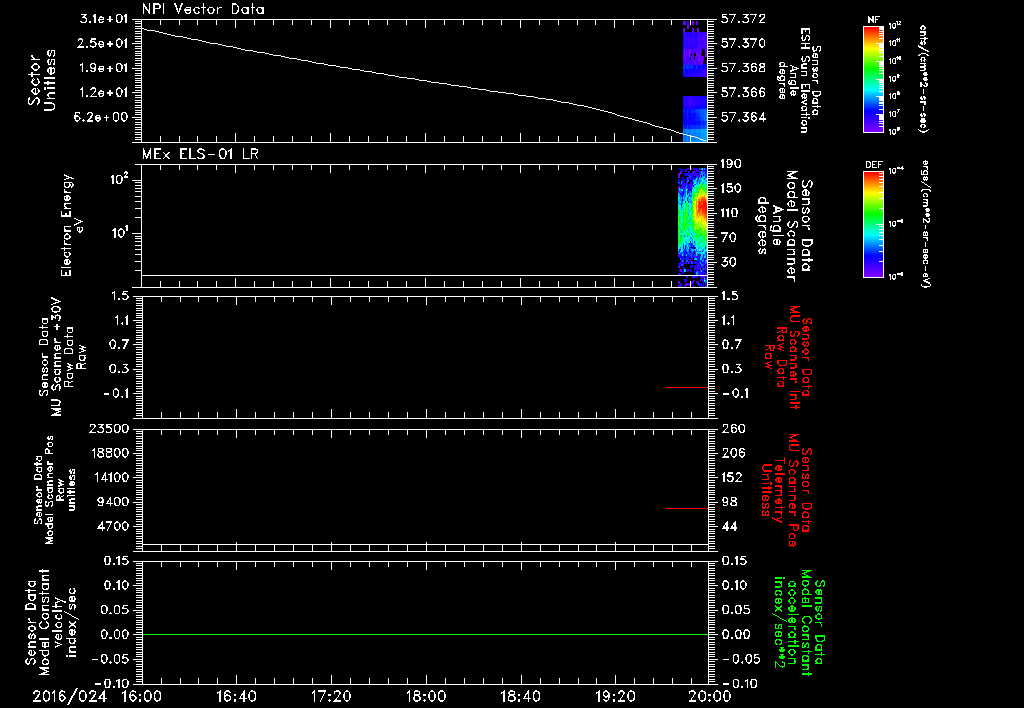The image size is (1024, 708).
Task: Click the 'MU Scanner +30V Raw Data' axis label
Action: click(63, 357)
